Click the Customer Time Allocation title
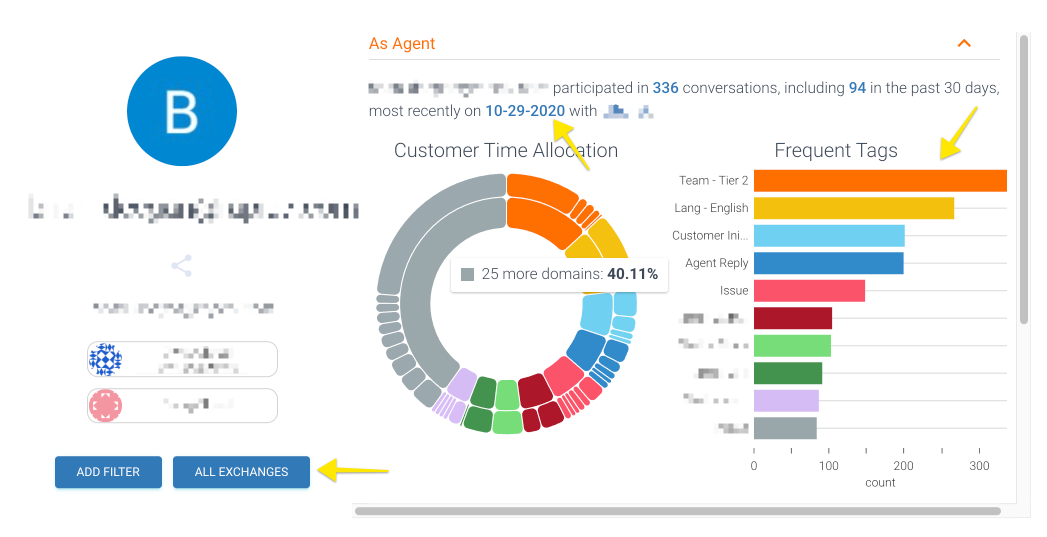The width and height of the screenshot is (1047, 537). tap(506, 150)
